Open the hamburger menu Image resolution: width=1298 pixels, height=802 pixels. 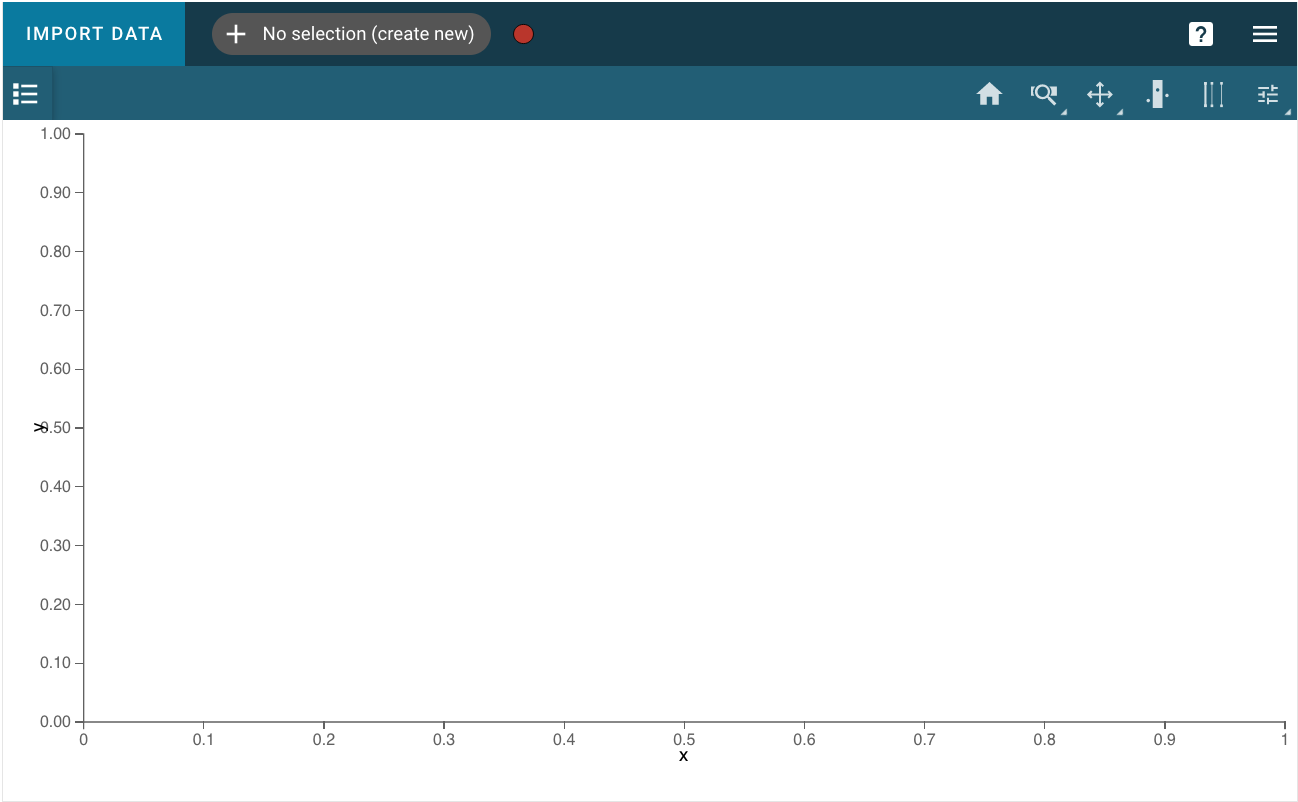[1264, 34]
